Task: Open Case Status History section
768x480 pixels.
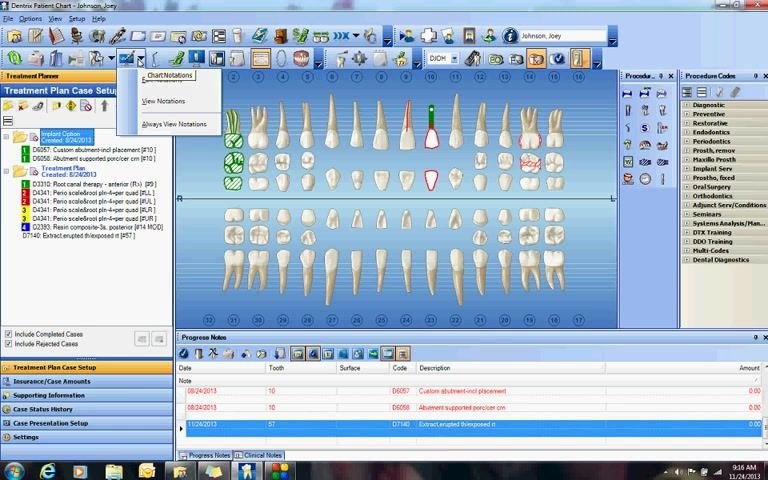Action: tap(87, 409)
